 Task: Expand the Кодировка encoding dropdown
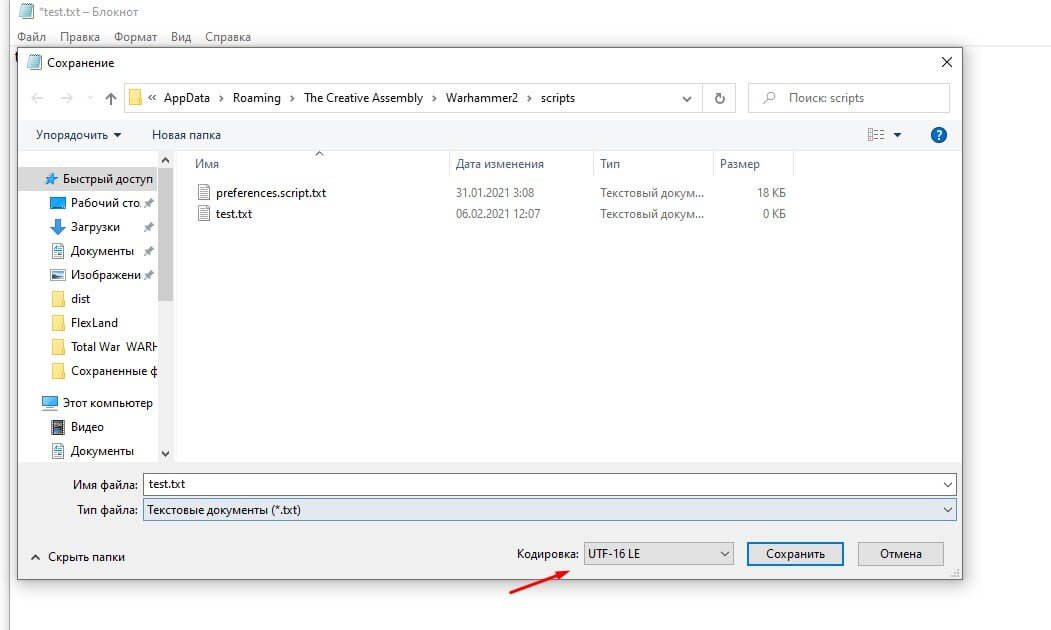(x=660, y=554)
